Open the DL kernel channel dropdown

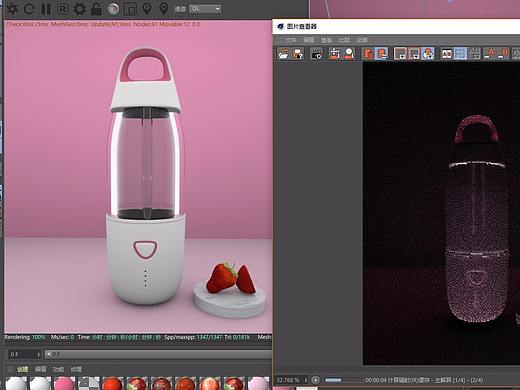click(x=205, y=9)
